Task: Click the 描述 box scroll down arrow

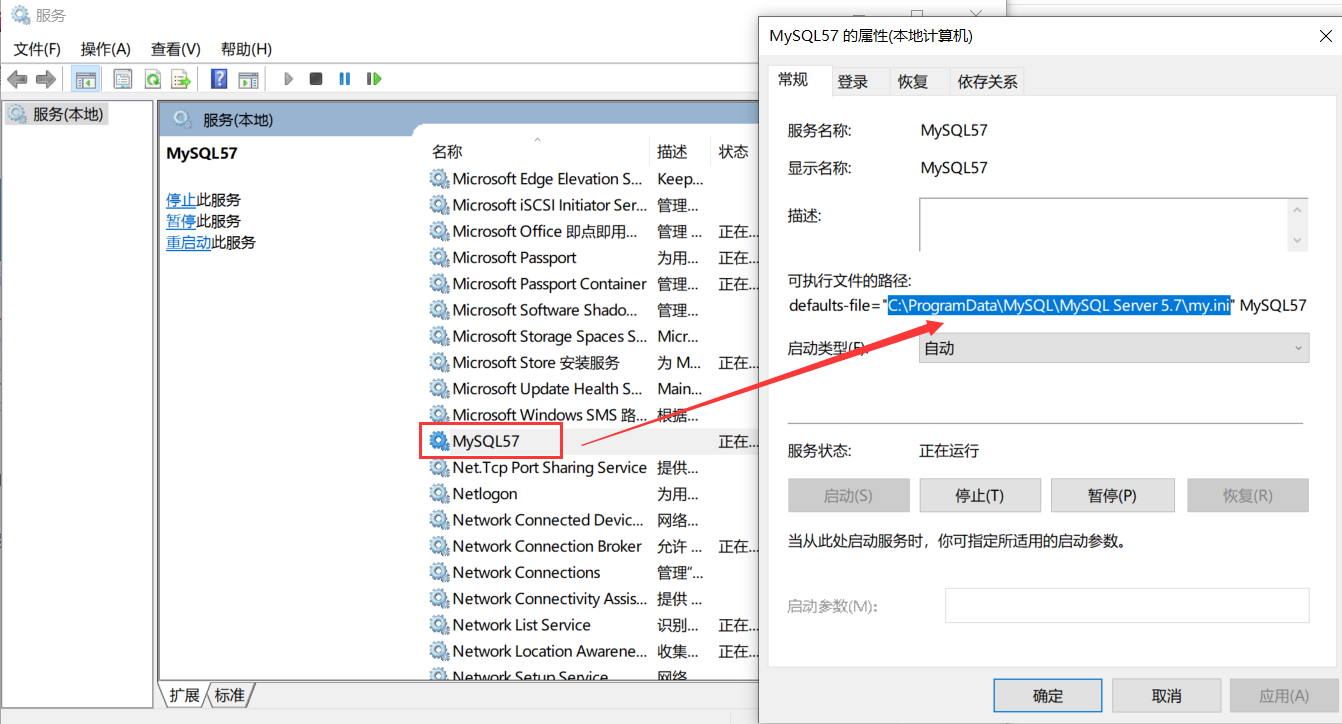Action: (x=1298, y=240)
